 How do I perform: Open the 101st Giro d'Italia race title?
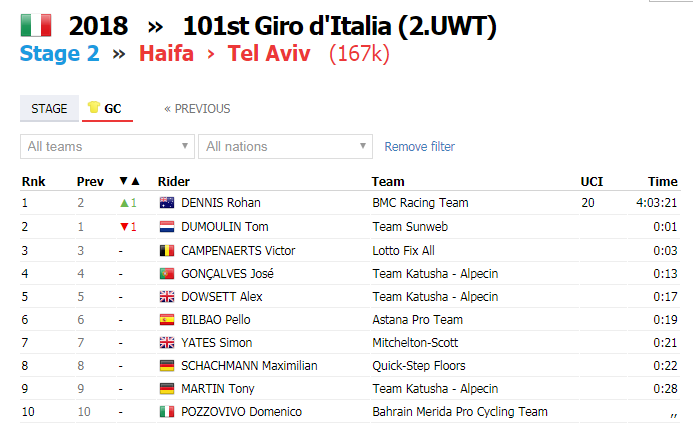pyautogui.click(x=339, y=26)
